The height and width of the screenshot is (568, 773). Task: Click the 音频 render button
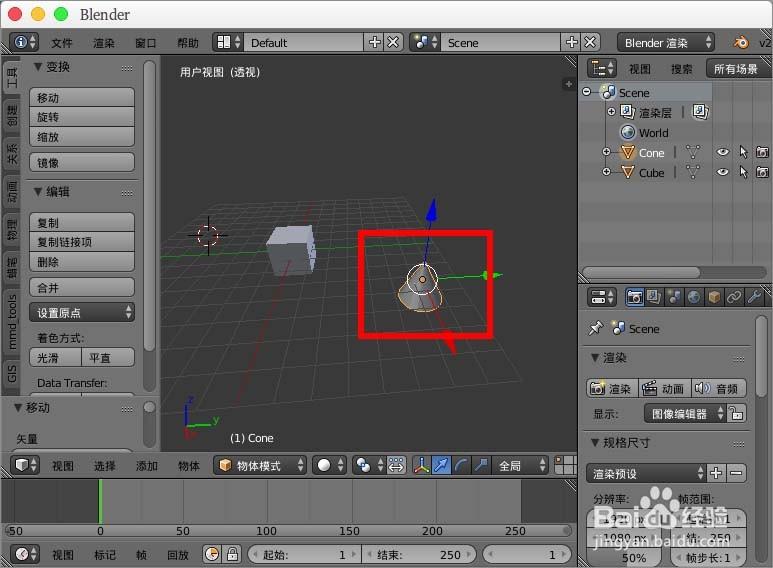tap(718, 389)
